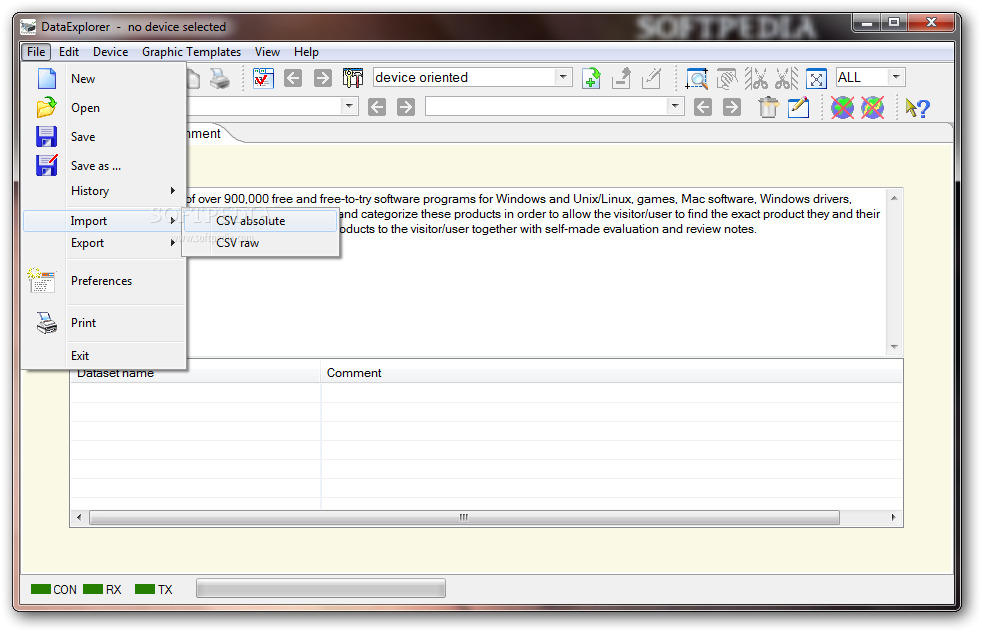
Task: Open the partially hidden second-row combo box arrow
Action: point(349,106)
